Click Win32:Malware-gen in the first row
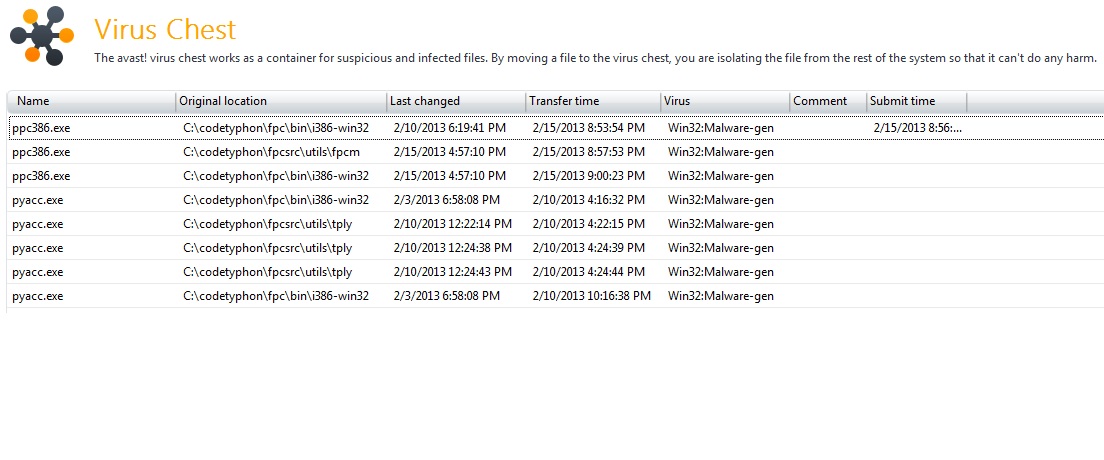Image resolution: width=1104 pixels, height=460 pixels. pyautogui.click(x=720, y=128)
